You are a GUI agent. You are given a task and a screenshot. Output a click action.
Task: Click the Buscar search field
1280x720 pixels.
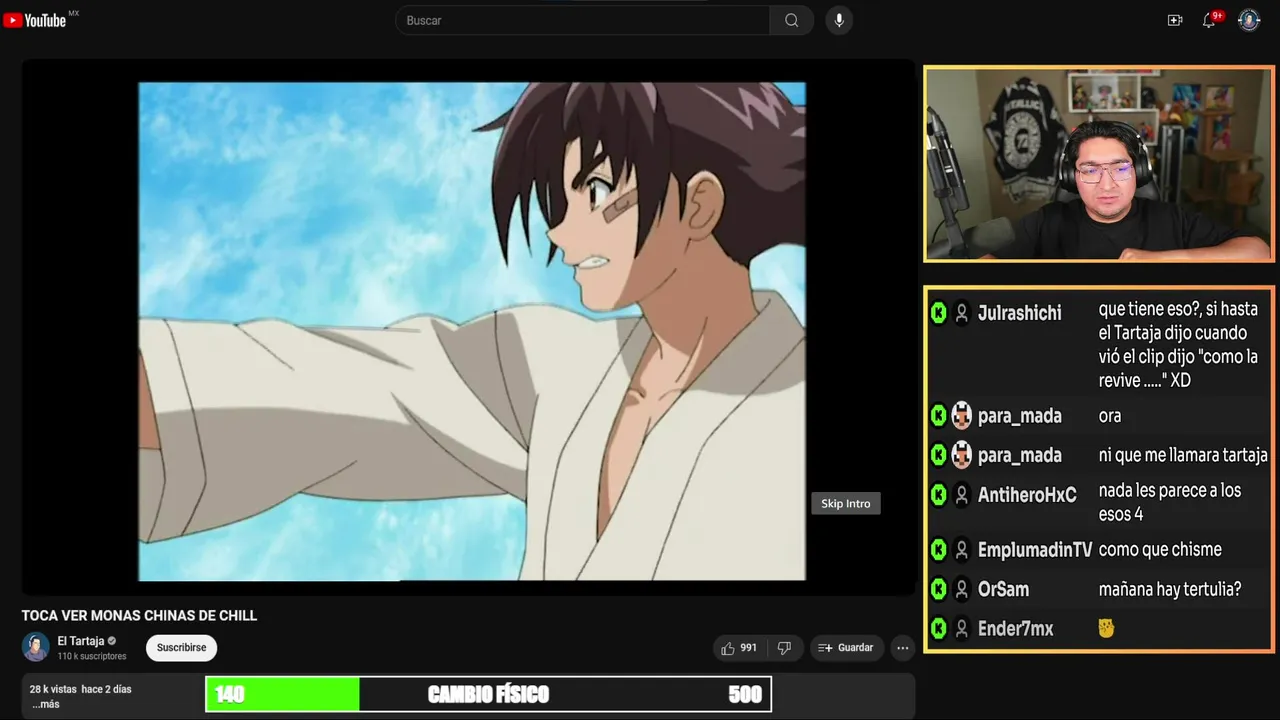click(x=583, y=20)
